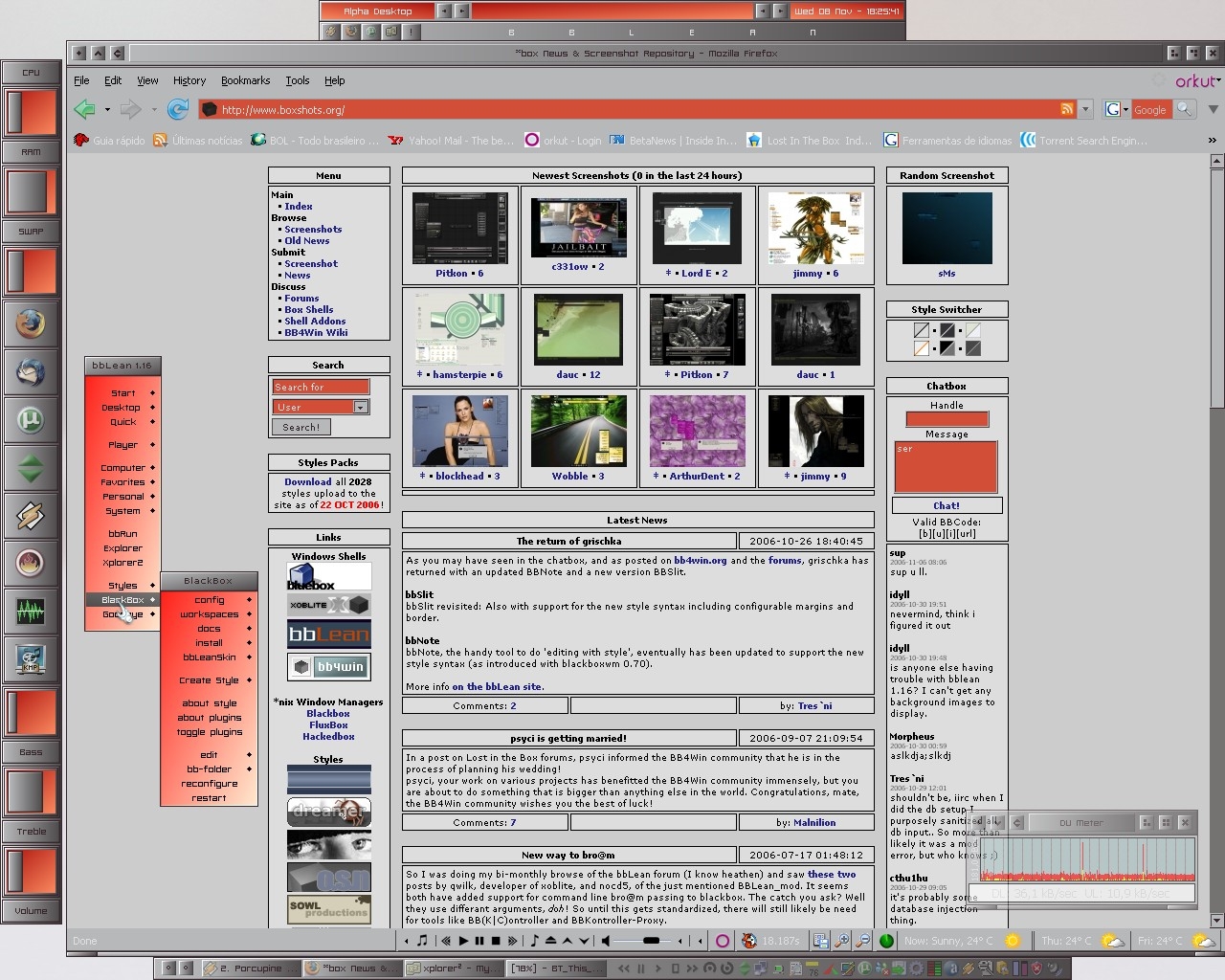The height and width of the screenshot is (980, 1225).
Task: Click the Chatbox Handle input field
Action: [x=947, y=419]
